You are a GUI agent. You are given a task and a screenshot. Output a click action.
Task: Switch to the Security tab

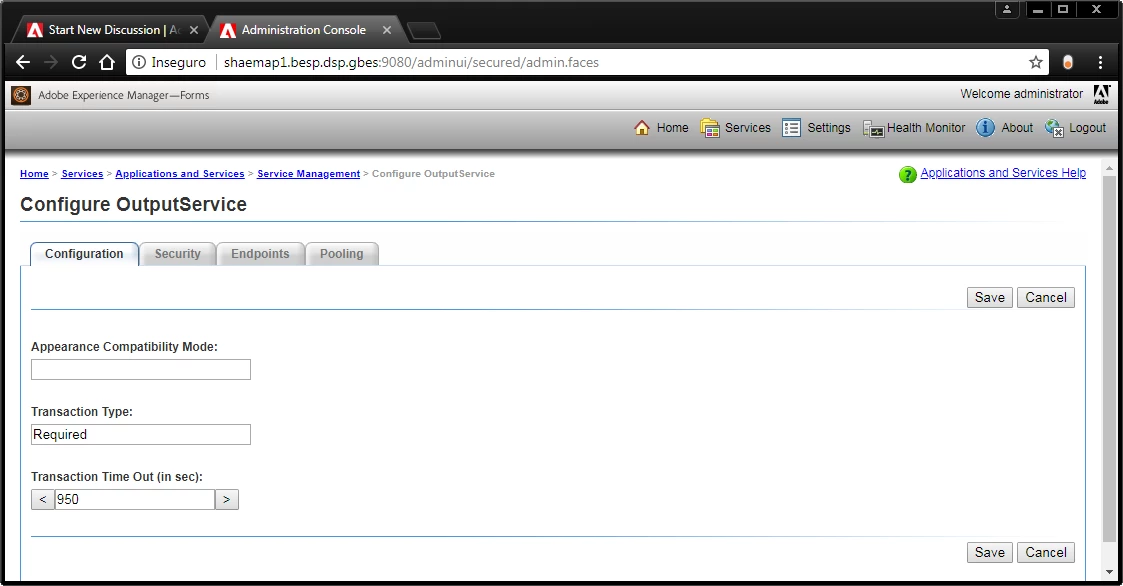178,254
